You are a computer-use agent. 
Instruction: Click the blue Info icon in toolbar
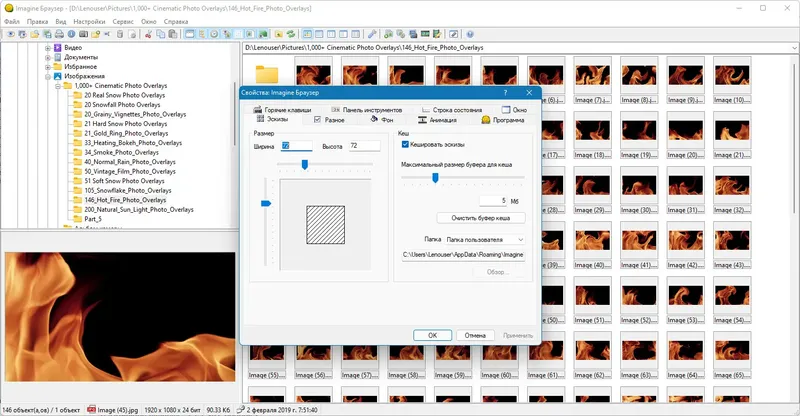(71, 34)
